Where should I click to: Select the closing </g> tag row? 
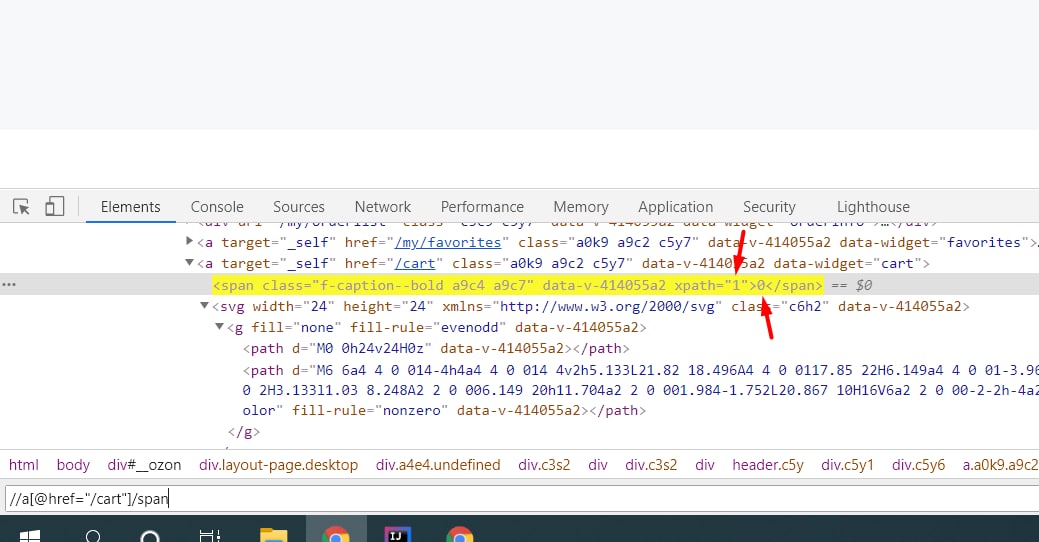(244, 432)
